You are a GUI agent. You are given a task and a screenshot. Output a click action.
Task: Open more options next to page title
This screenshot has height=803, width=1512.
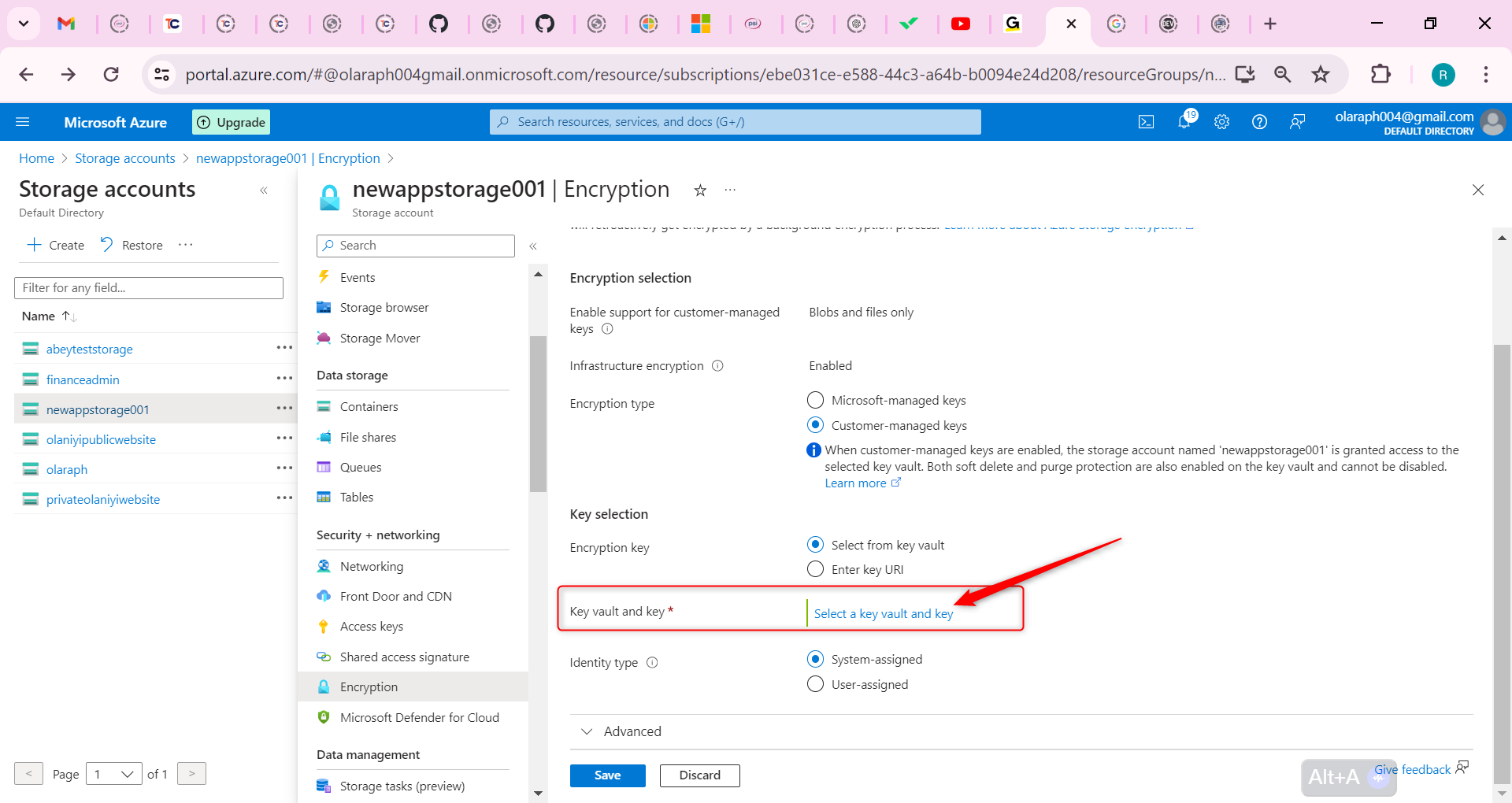pyautogui.click(x=730, y=190)
